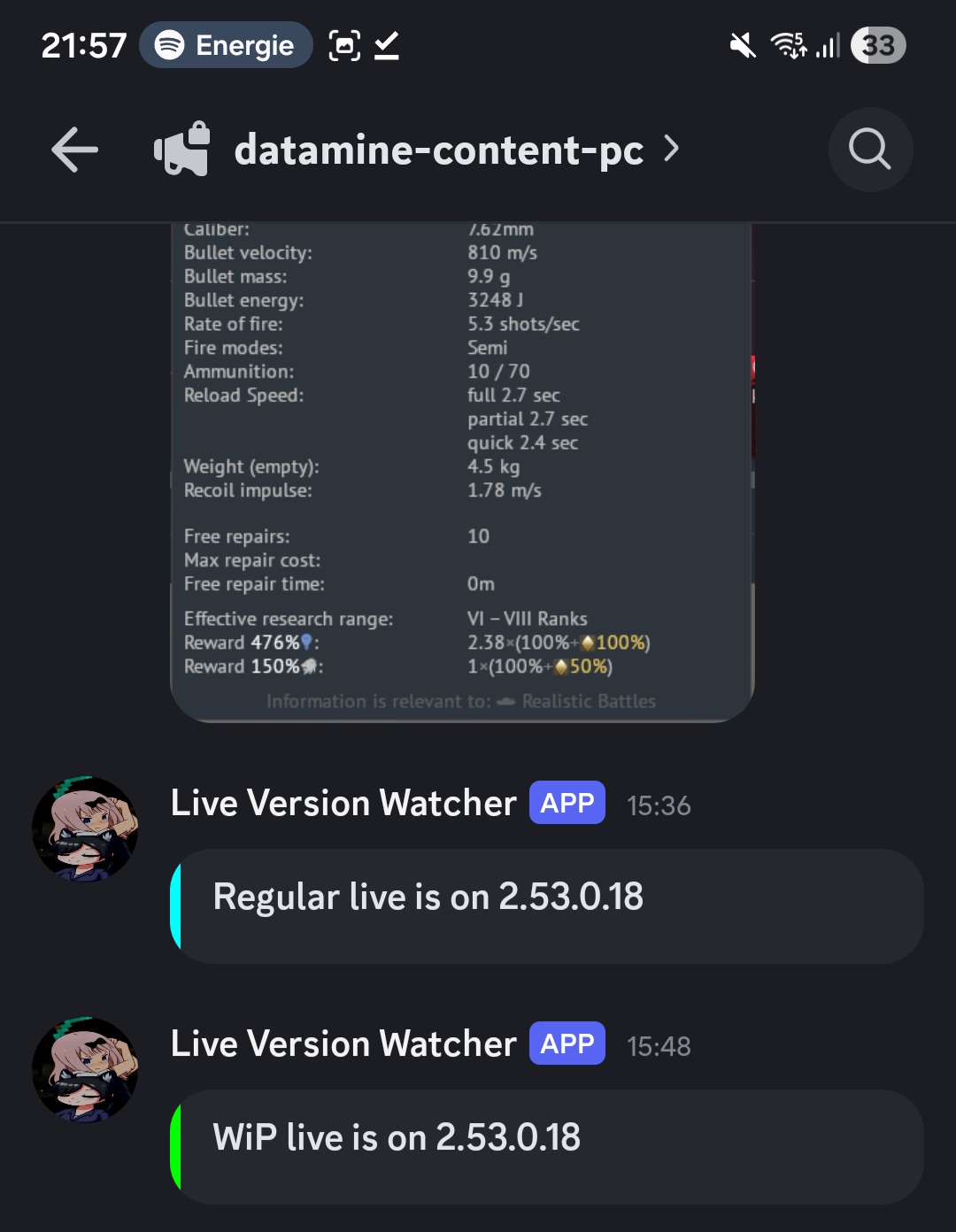Tap the APP badge on 15:48 message
The width and height of the screenshot is (956, 1232).
[567, 1043]
